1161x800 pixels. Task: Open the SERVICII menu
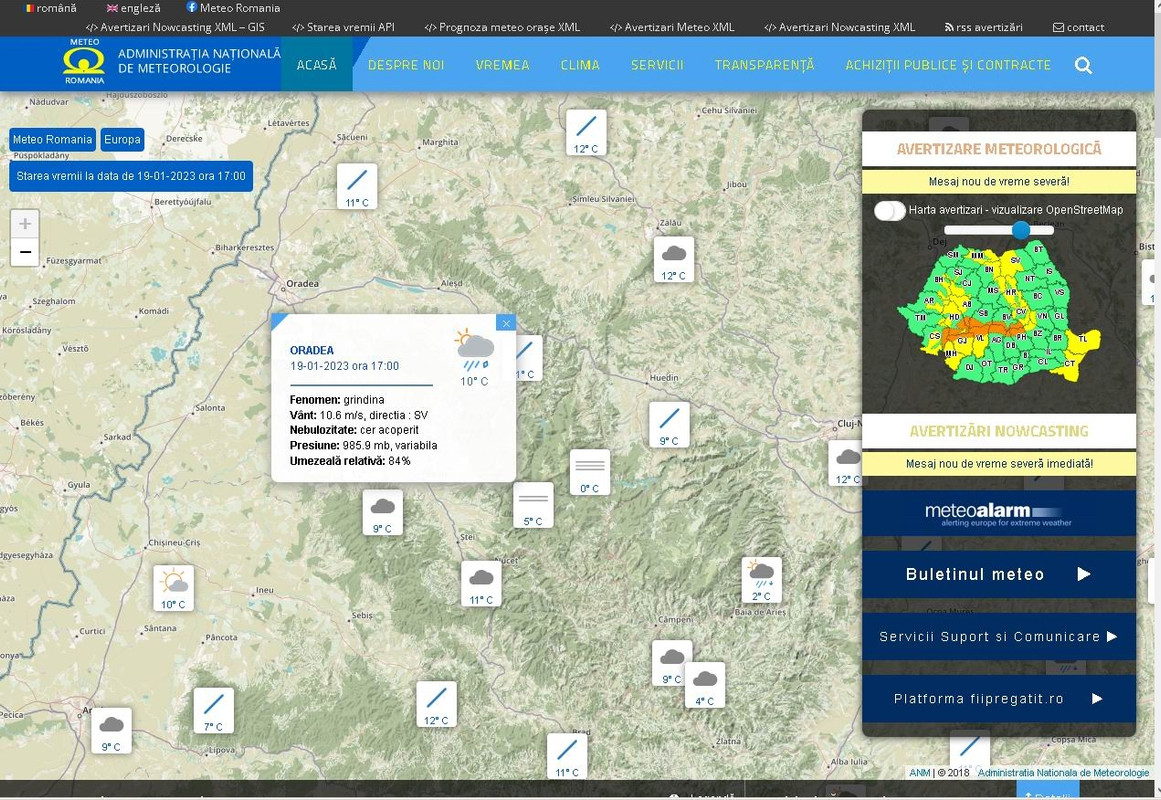[657, 65]
